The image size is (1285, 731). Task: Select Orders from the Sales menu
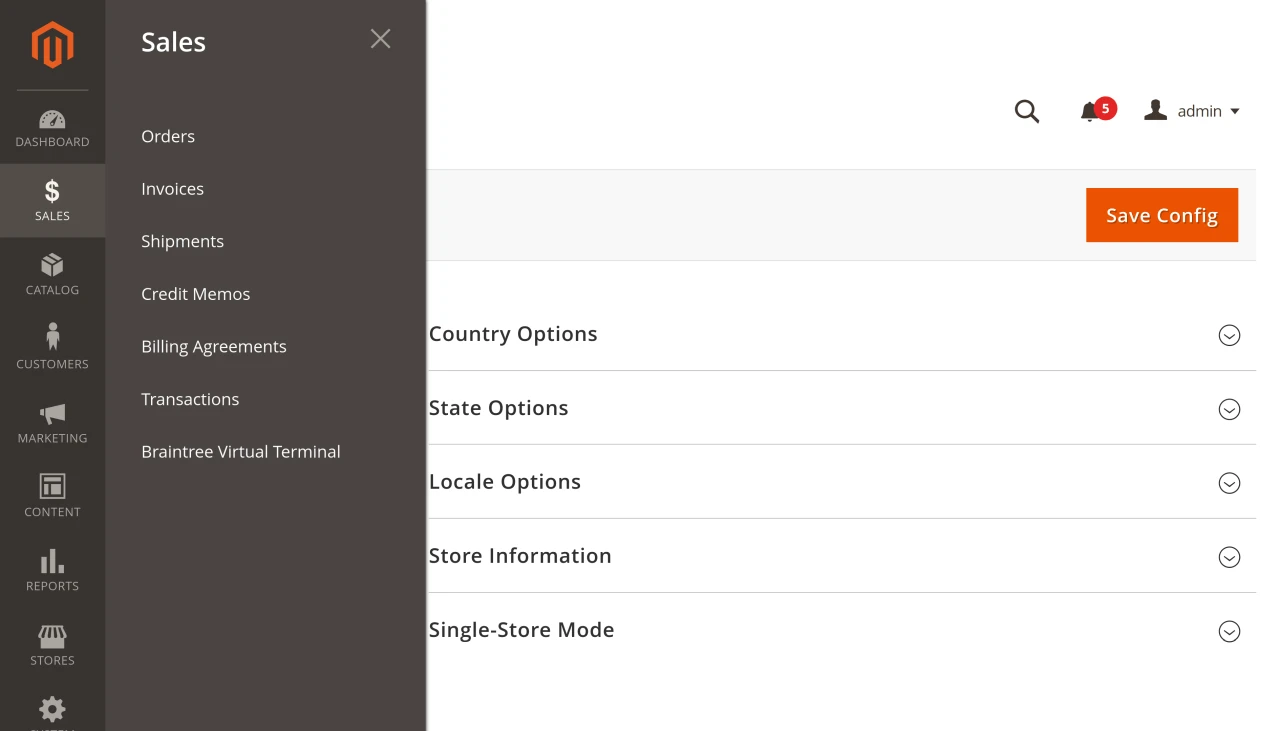coord(168,136)
